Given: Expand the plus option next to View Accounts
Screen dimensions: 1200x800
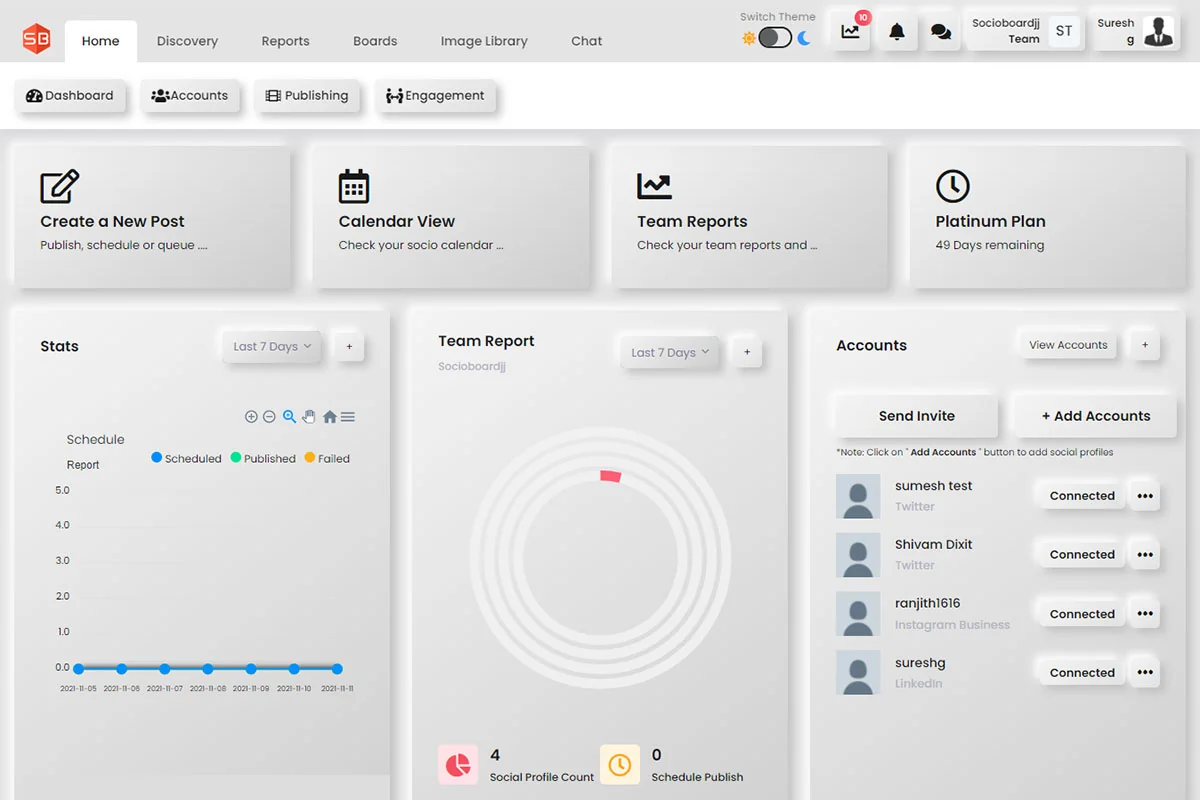Looking at the screenshot, I should (1144, 345).
